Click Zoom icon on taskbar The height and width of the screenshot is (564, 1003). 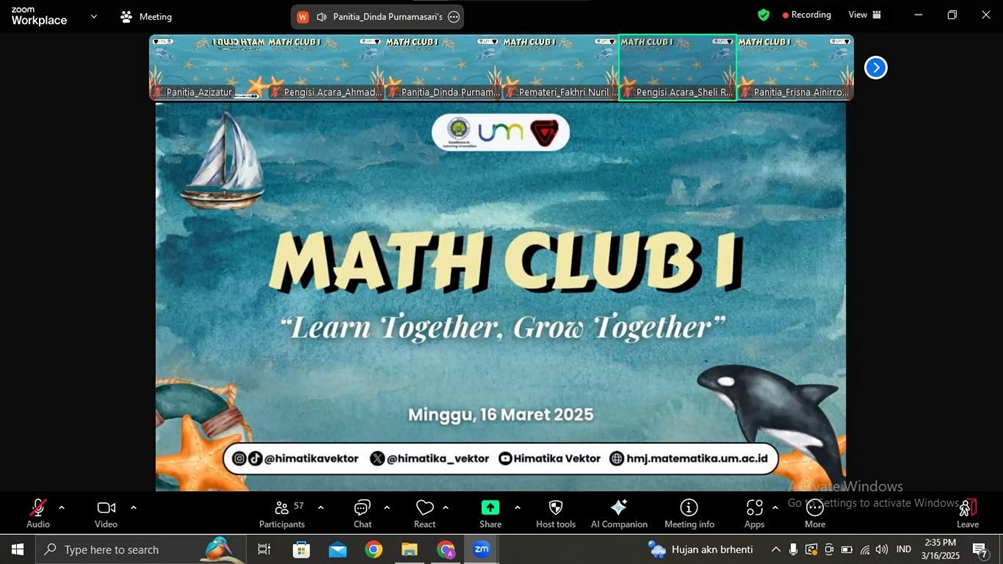pyautogui.click(x=481, y=549)
